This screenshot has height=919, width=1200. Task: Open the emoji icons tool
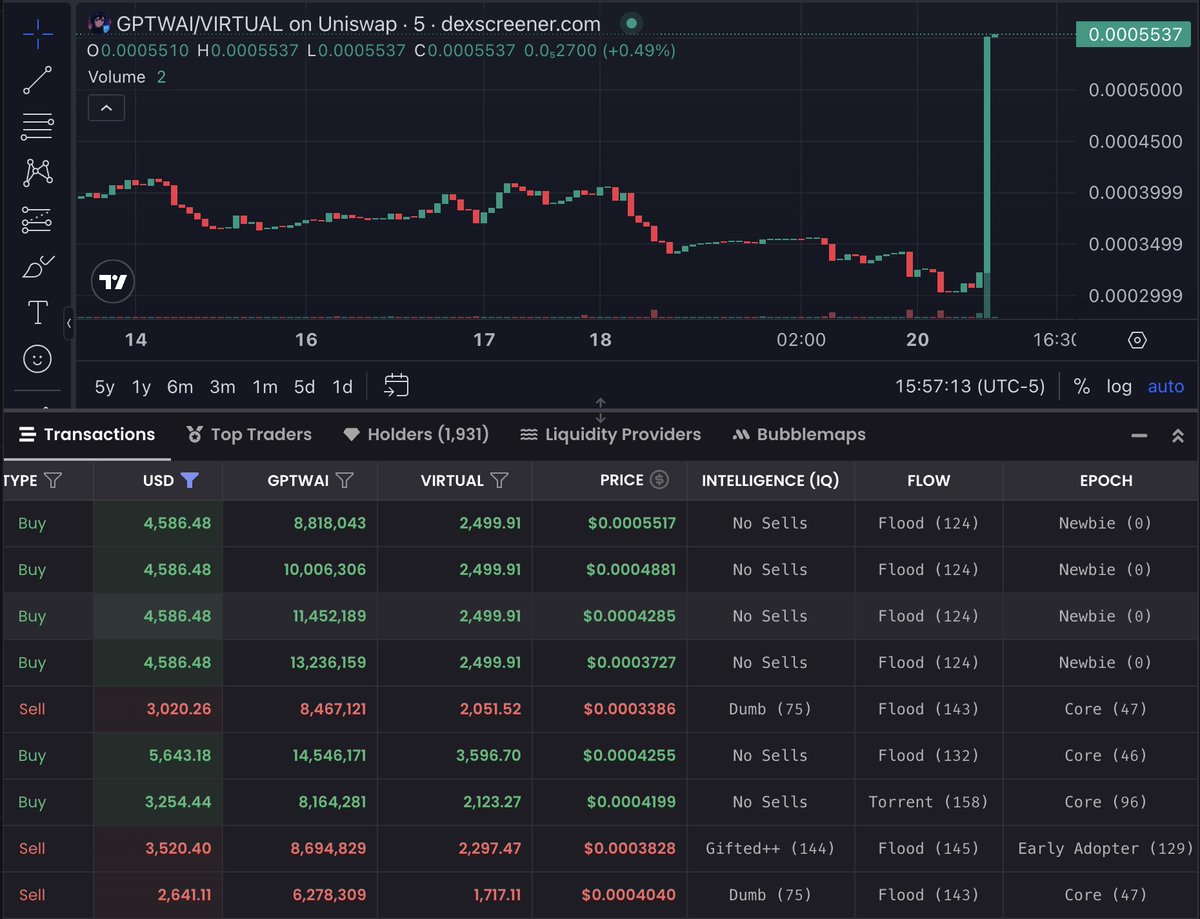coord(38,359)
